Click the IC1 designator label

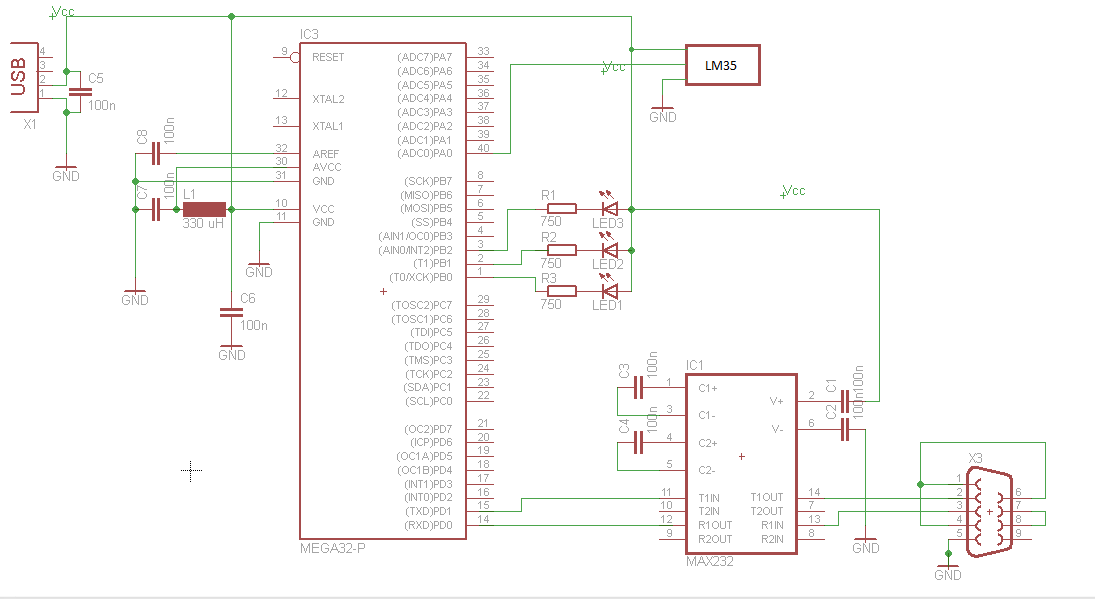click(x=695, y=365)
